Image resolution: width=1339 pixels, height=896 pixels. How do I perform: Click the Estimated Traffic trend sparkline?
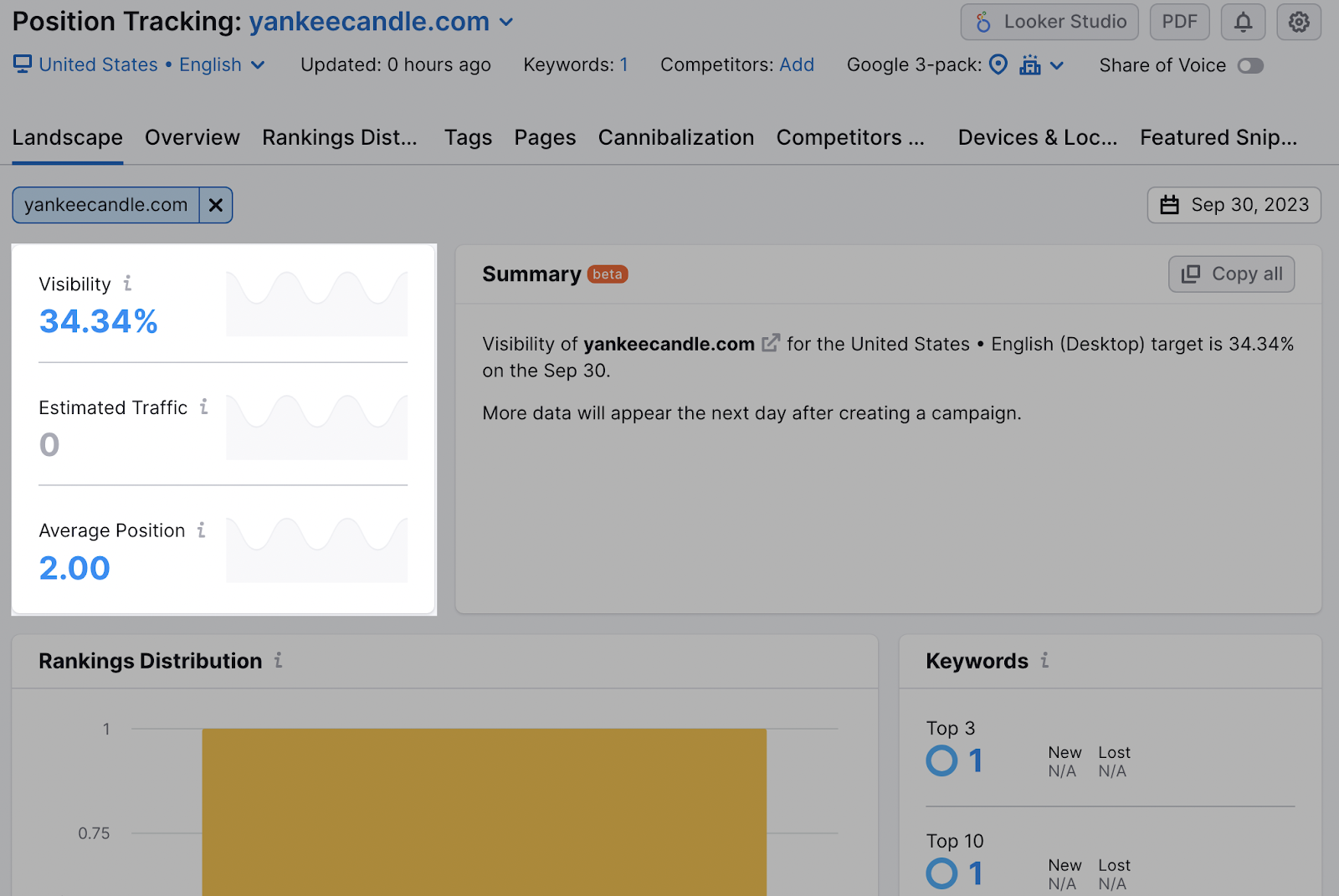point(317,427)
